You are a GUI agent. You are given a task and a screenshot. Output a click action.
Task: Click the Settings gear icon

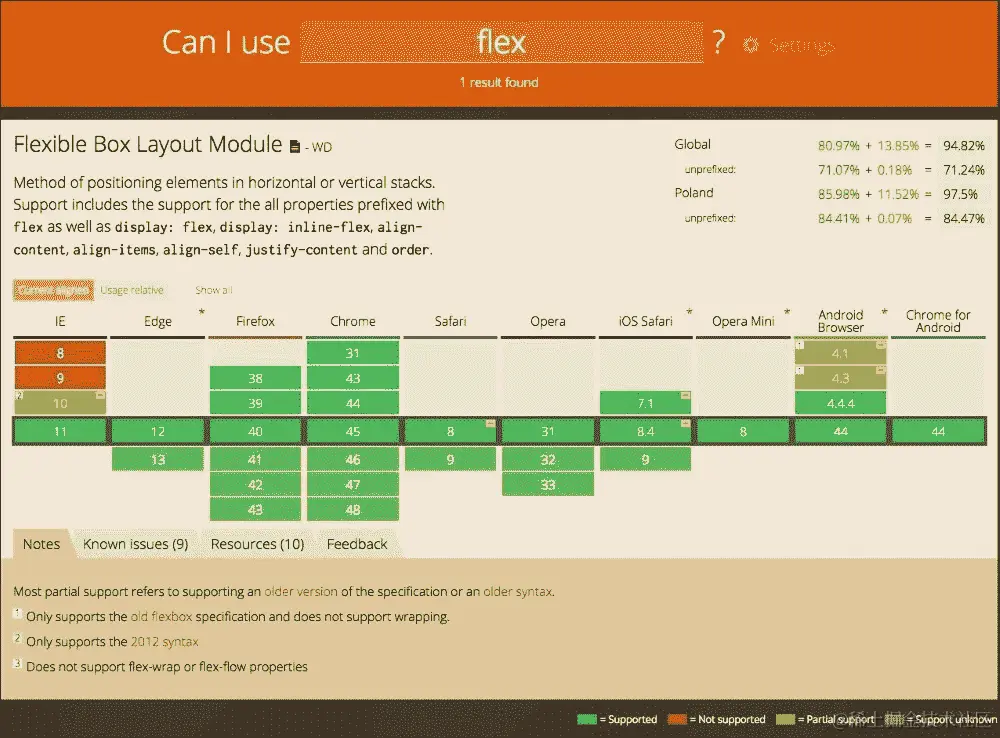[751, 45]
